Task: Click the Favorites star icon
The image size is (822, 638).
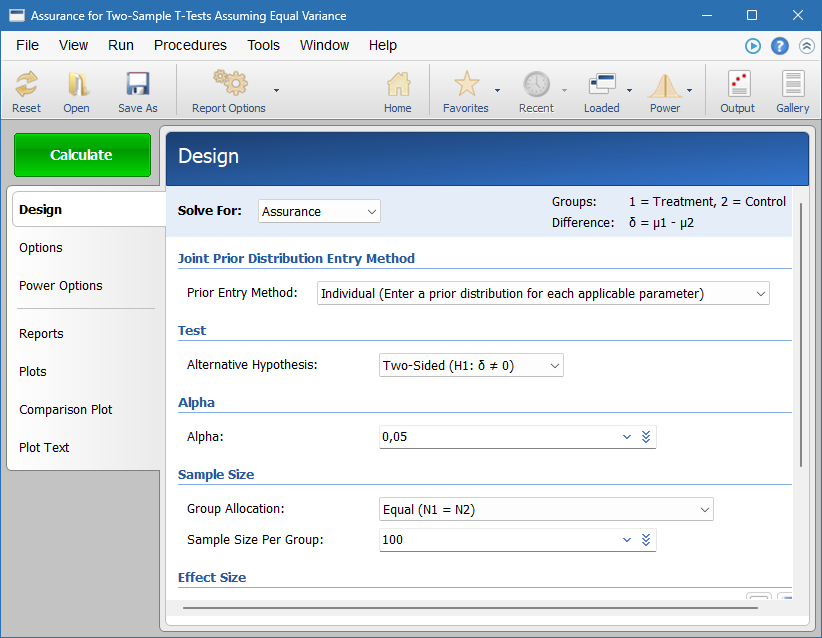Action: pos(466,84)
